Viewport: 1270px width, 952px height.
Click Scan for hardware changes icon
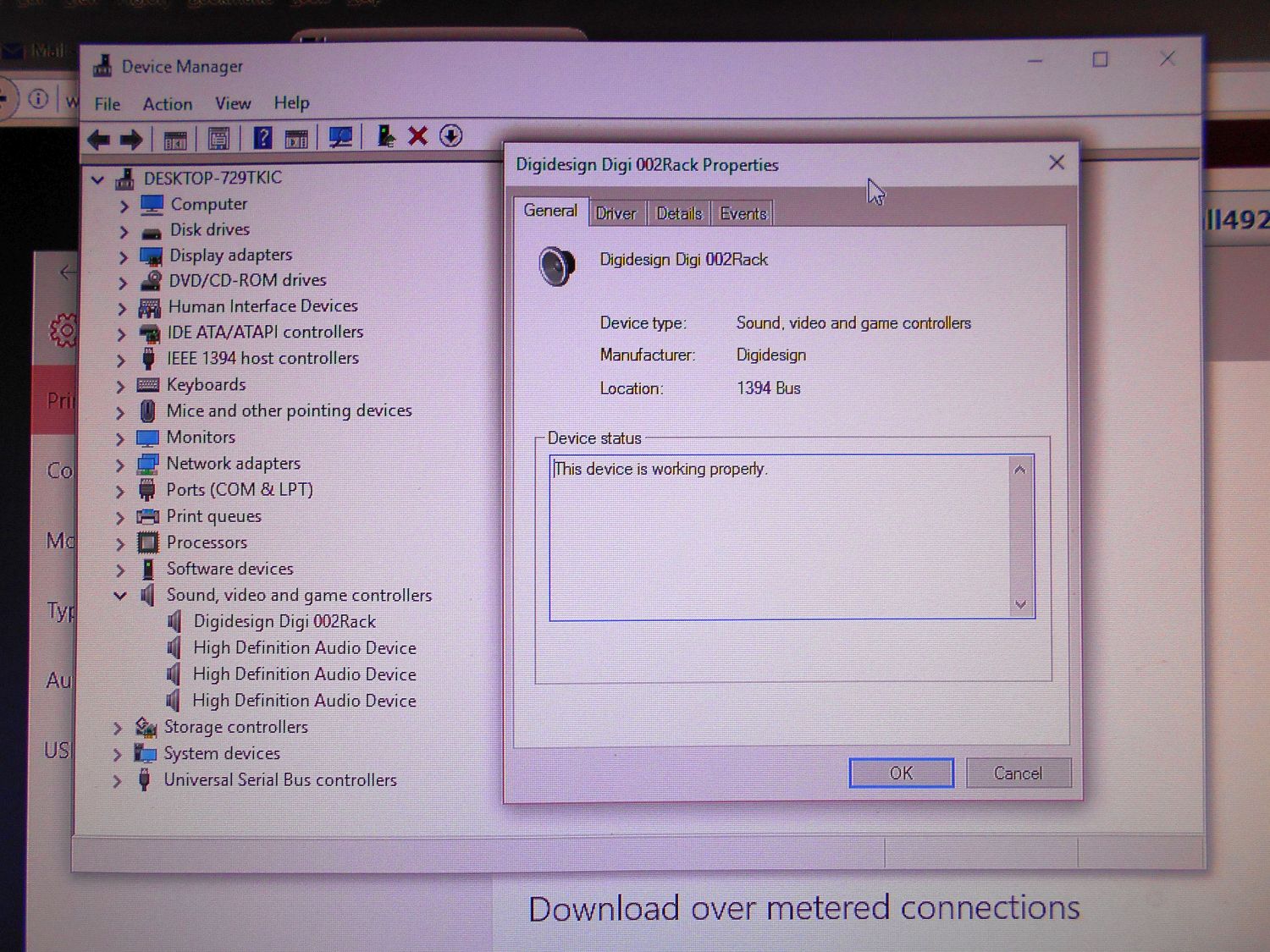(x=340, y=138)
